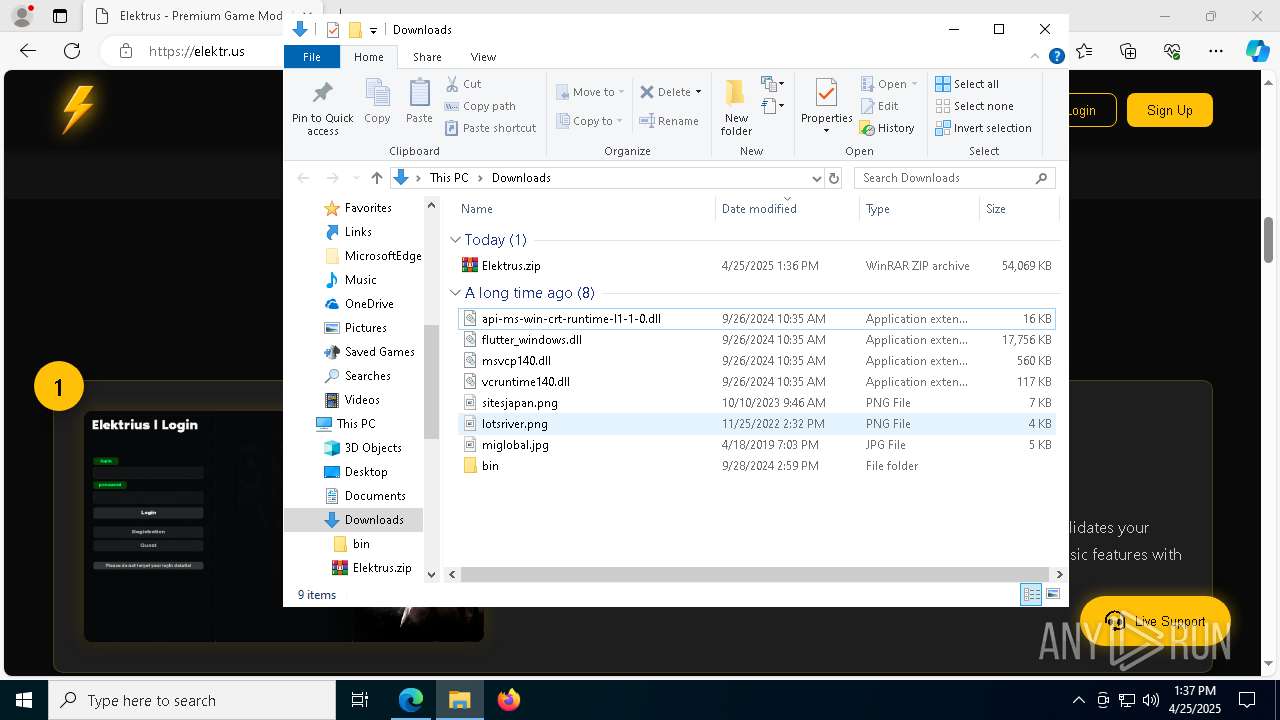Select Documents in navigation pane
Image resolution: width=1280 pixels, height=720 pixels.
tap(374, 496)
